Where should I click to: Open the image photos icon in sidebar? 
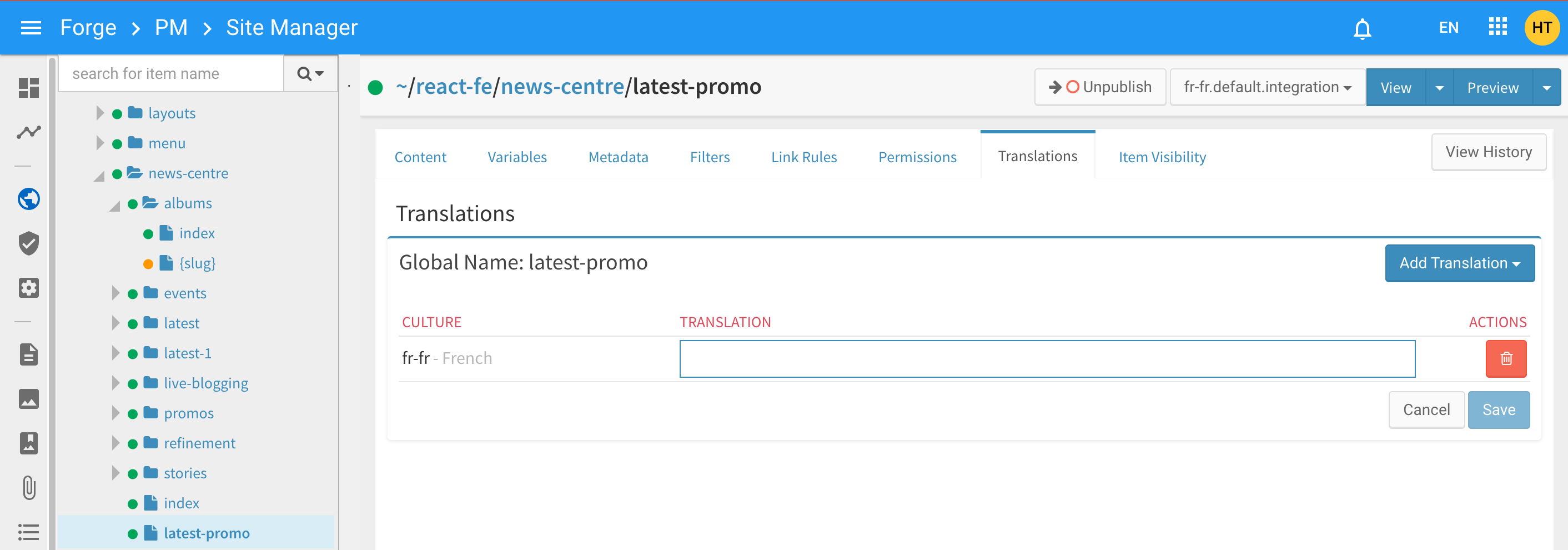(29, 399)
